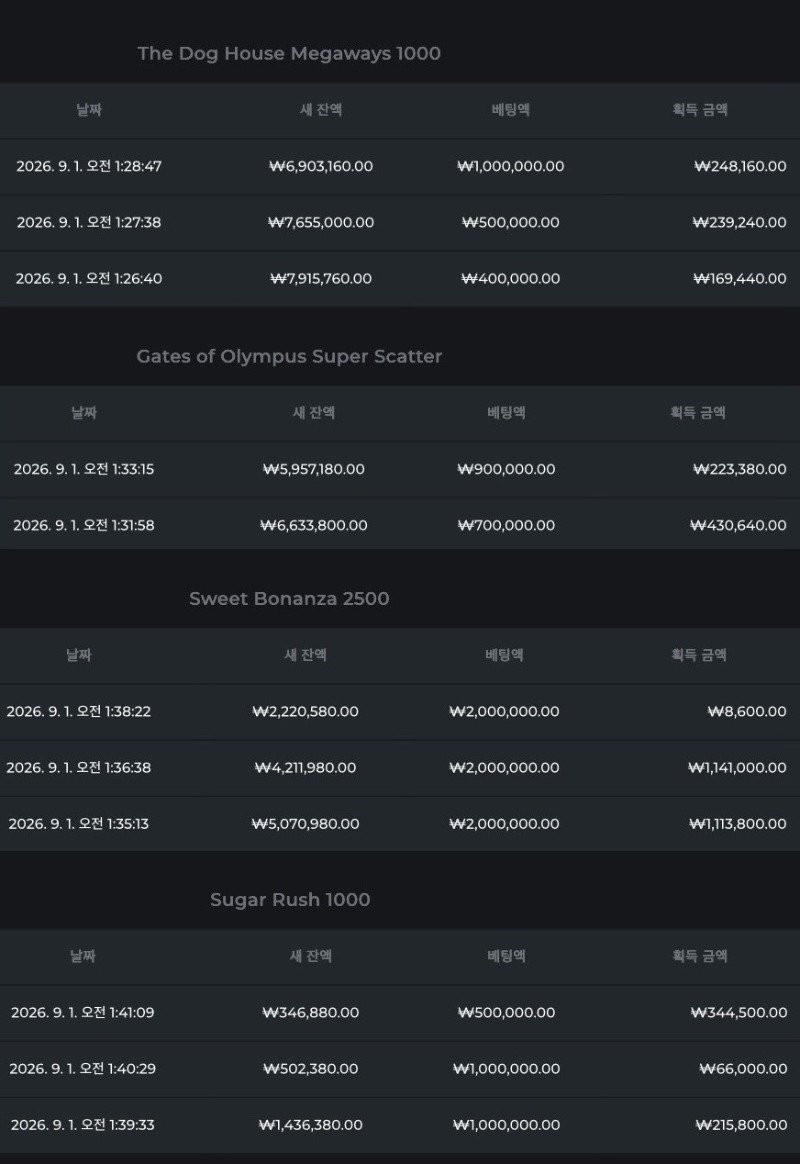Select 날짜 header in Dog House table

[89, 110]
